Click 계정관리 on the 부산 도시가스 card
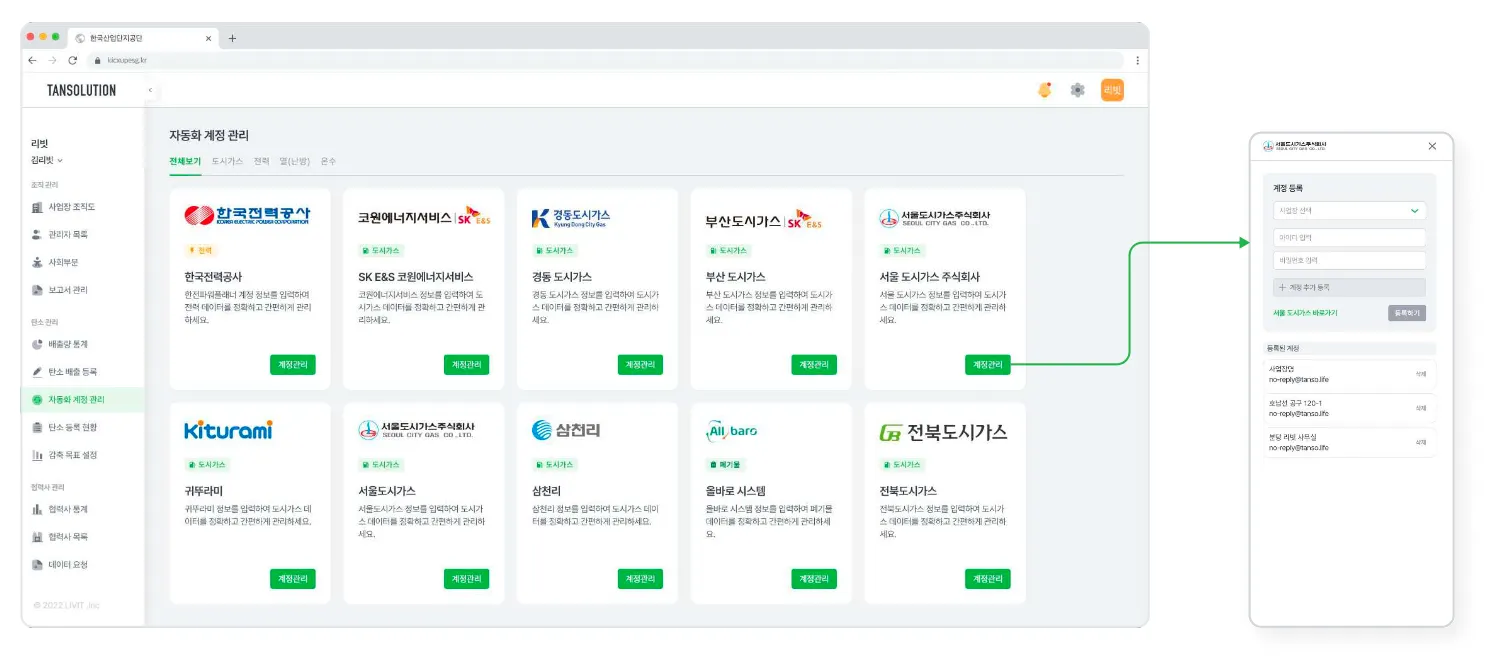Viewport: 1486px width, 668px height. pyautogui.click(x=814, y=365)
